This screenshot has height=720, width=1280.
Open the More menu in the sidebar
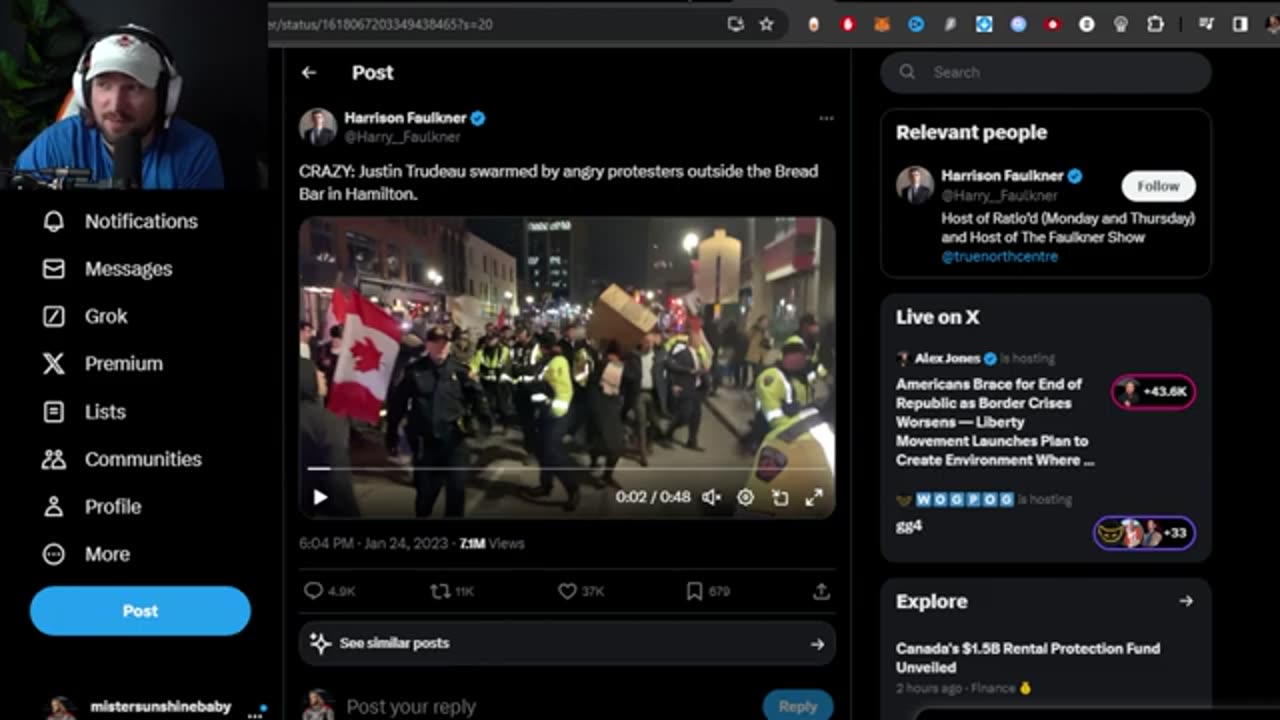(x=86, y=554)
